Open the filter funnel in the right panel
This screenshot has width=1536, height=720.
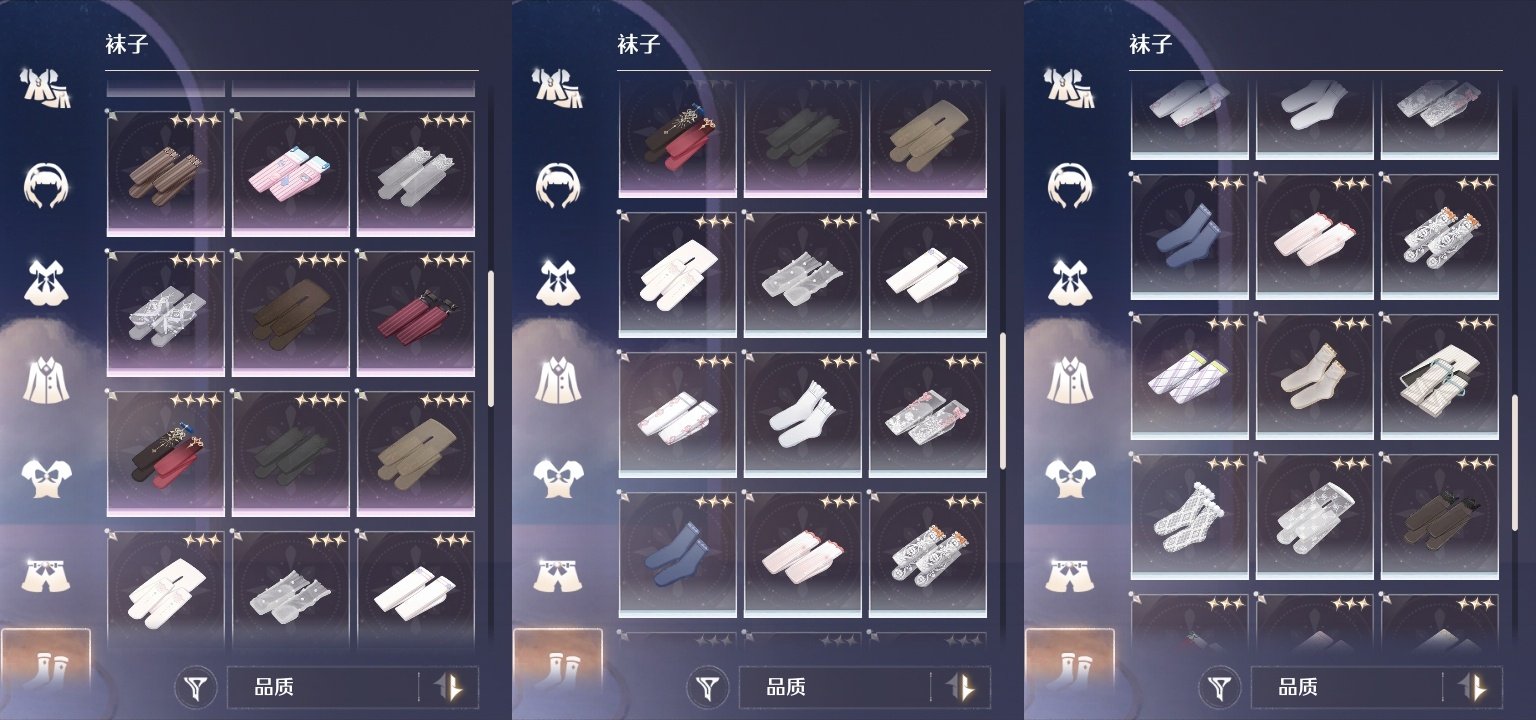1222,688
